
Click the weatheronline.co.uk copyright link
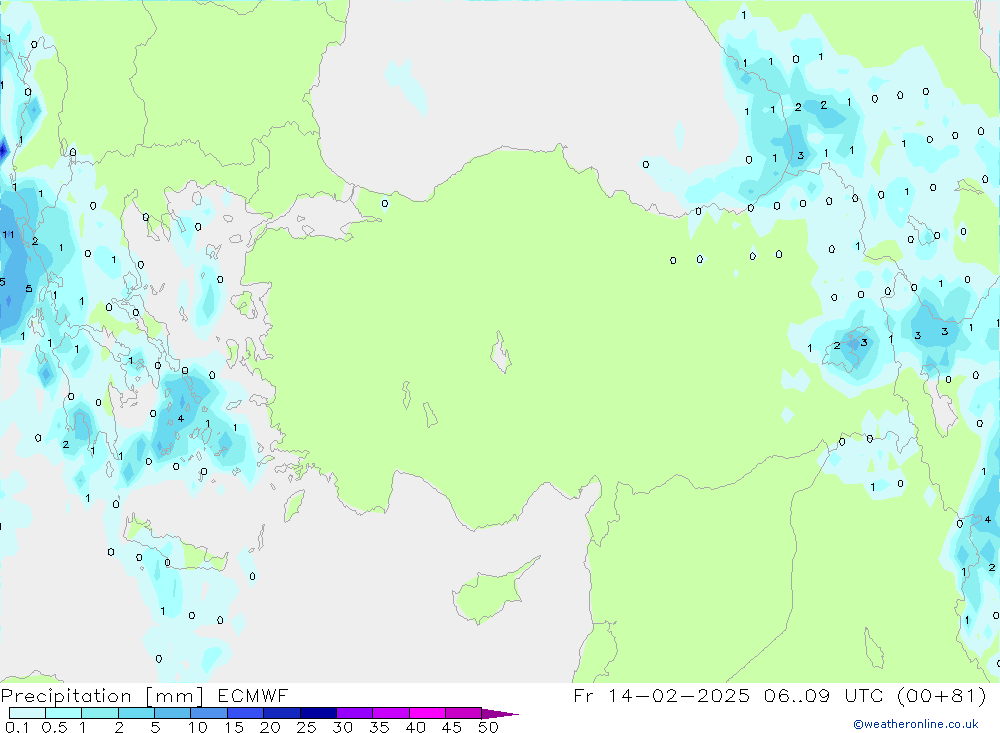915,724
